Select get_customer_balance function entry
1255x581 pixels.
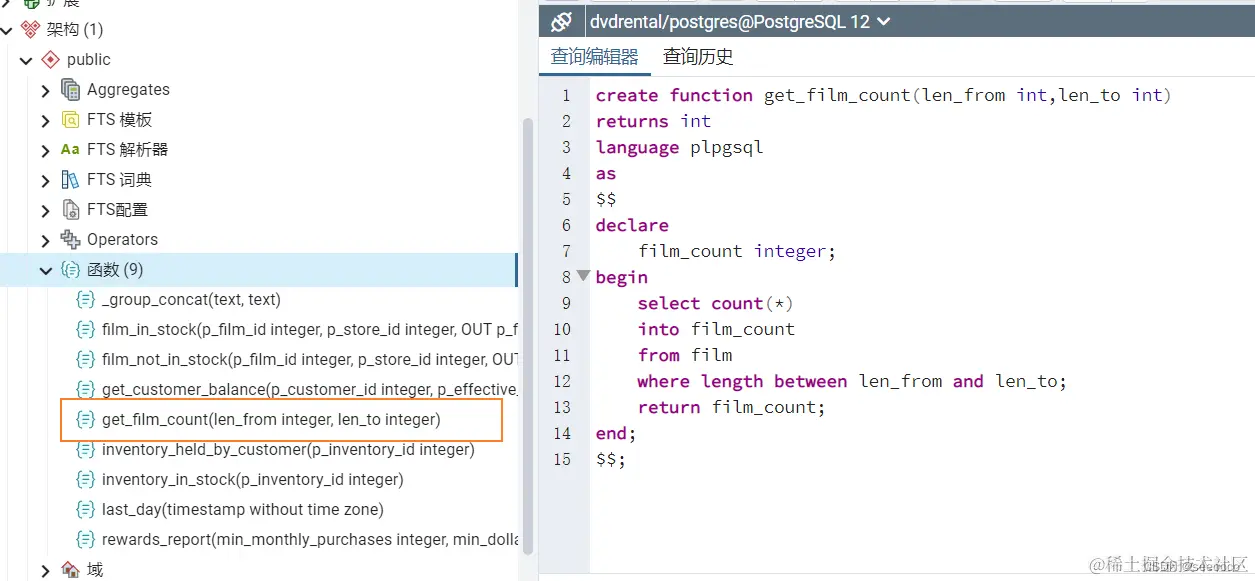pos(309,390)
